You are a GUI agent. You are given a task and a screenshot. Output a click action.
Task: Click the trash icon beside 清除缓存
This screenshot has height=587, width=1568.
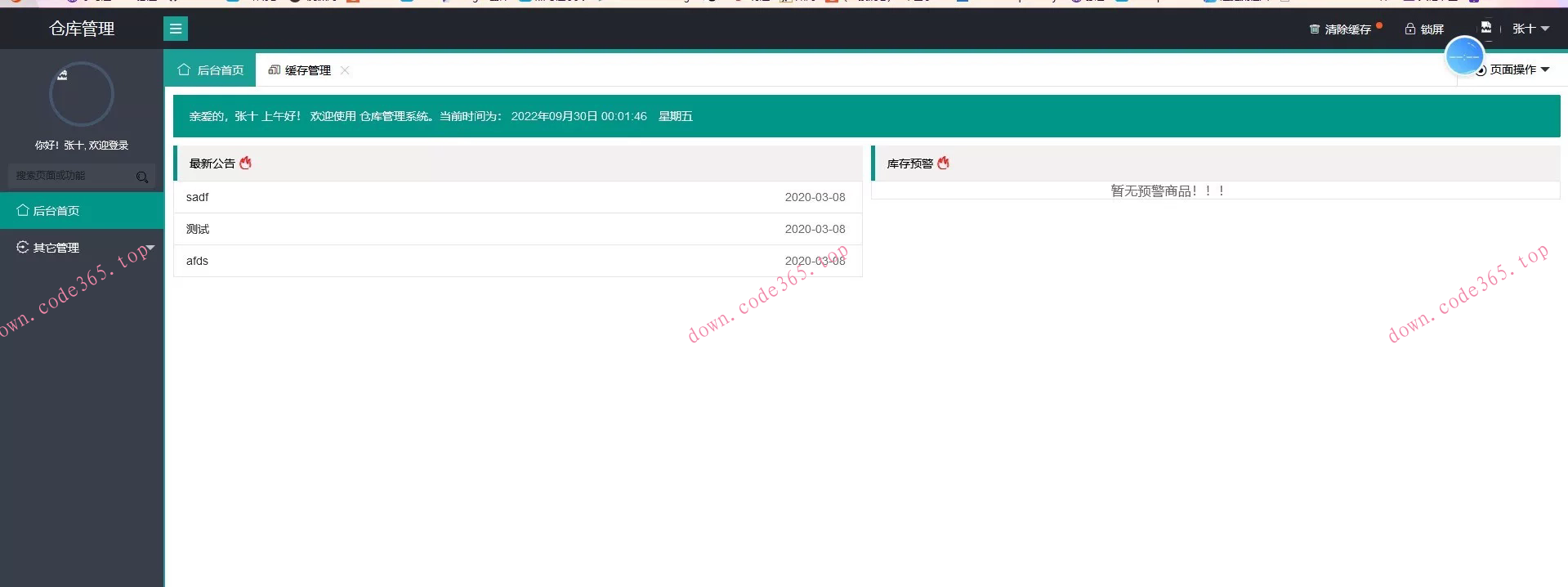point(1314,29)
